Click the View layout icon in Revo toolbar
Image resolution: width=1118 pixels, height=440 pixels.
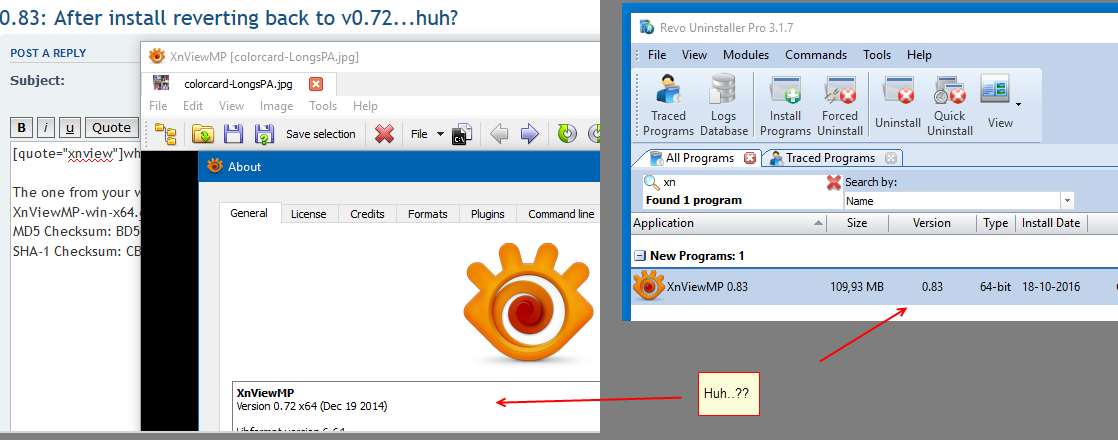[x=995, y=91]
